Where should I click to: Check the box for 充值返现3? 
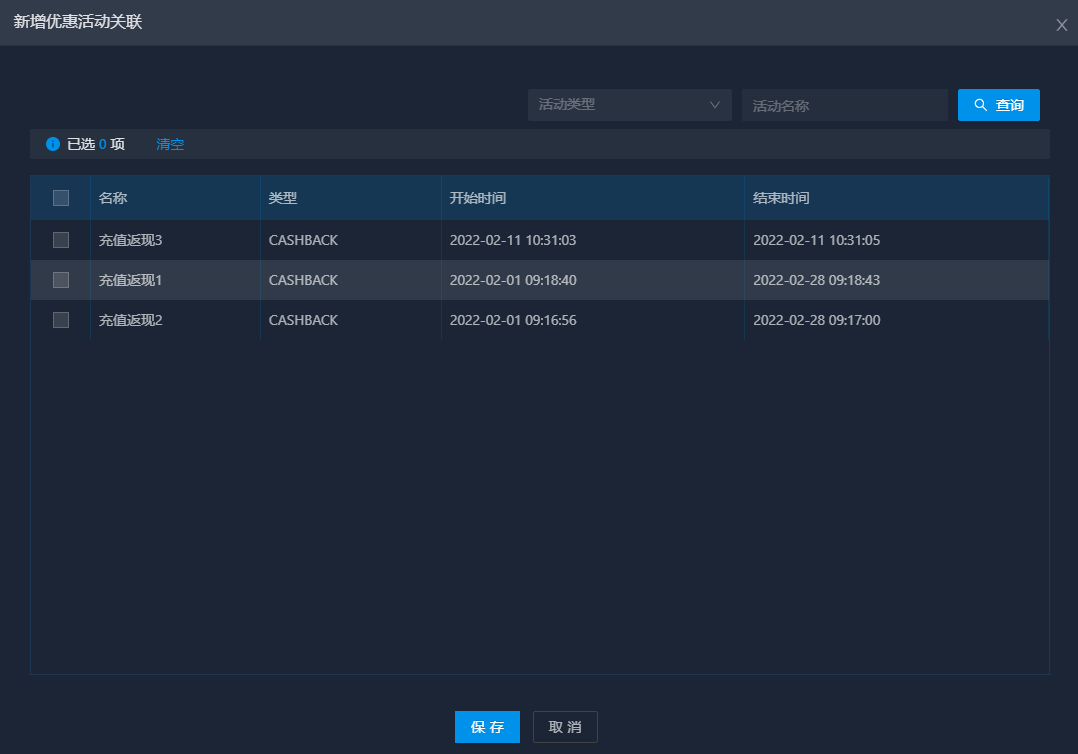click(61, 240)
